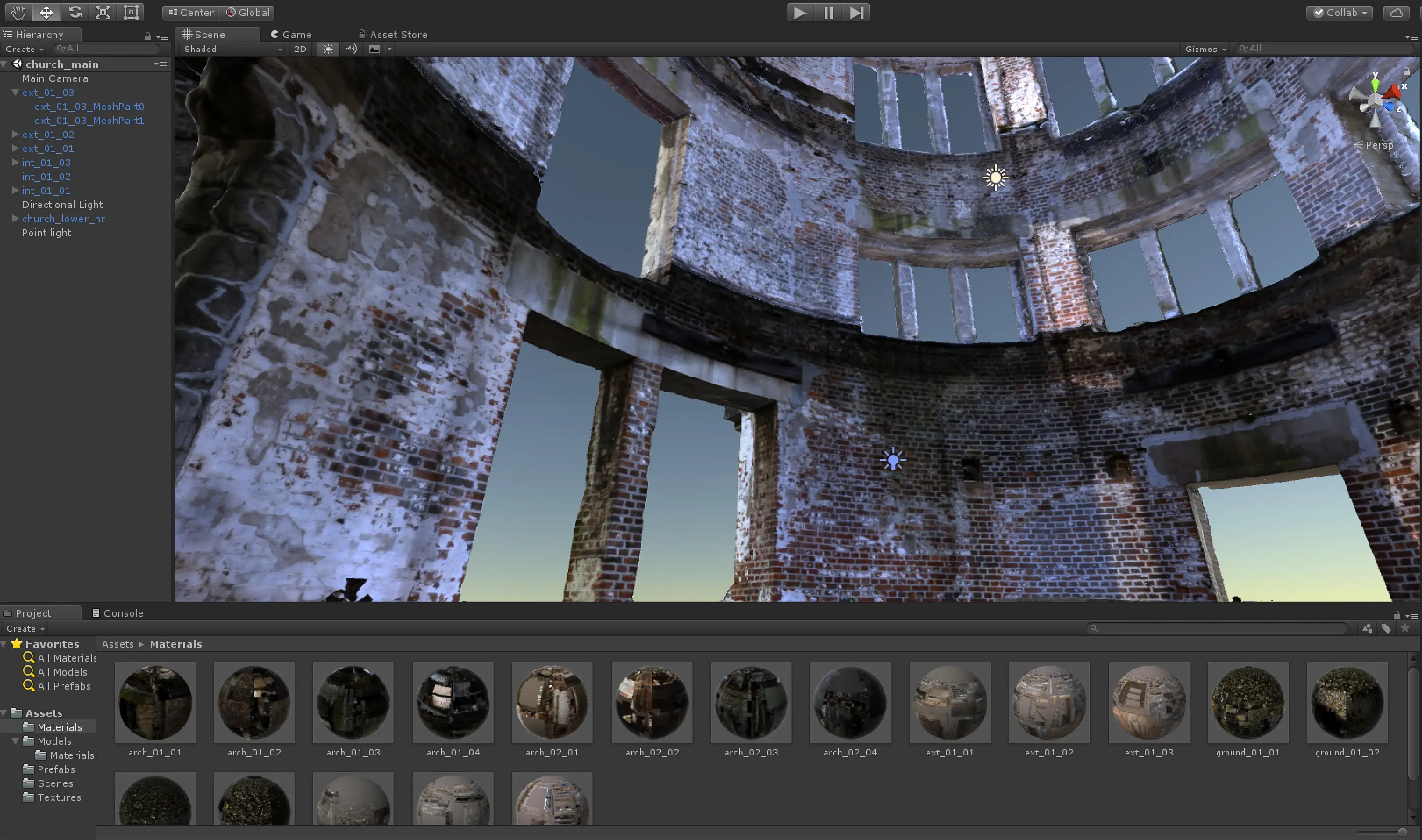The image size is (1422, 840).
Task: Click the directional light sun gizmo
Action: click(996, 178)
